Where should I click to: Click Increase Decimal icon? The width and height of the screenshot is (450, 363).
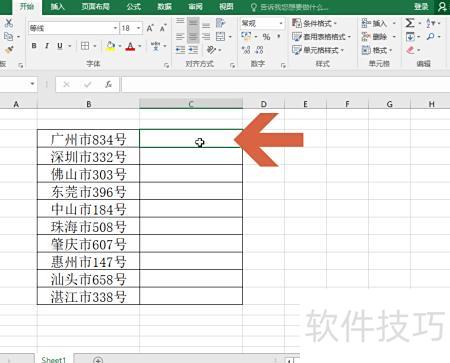[x=246, y=50]
